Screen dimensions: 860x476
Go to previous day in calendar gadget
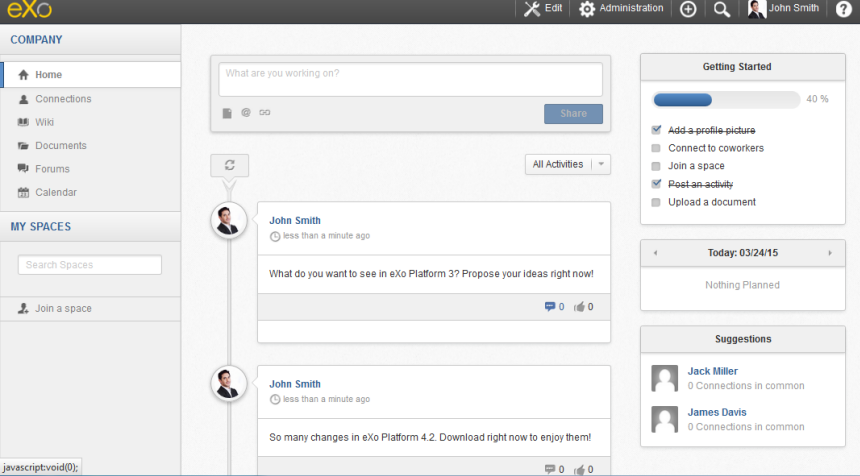pyautogui.click(x=655, y=253)
